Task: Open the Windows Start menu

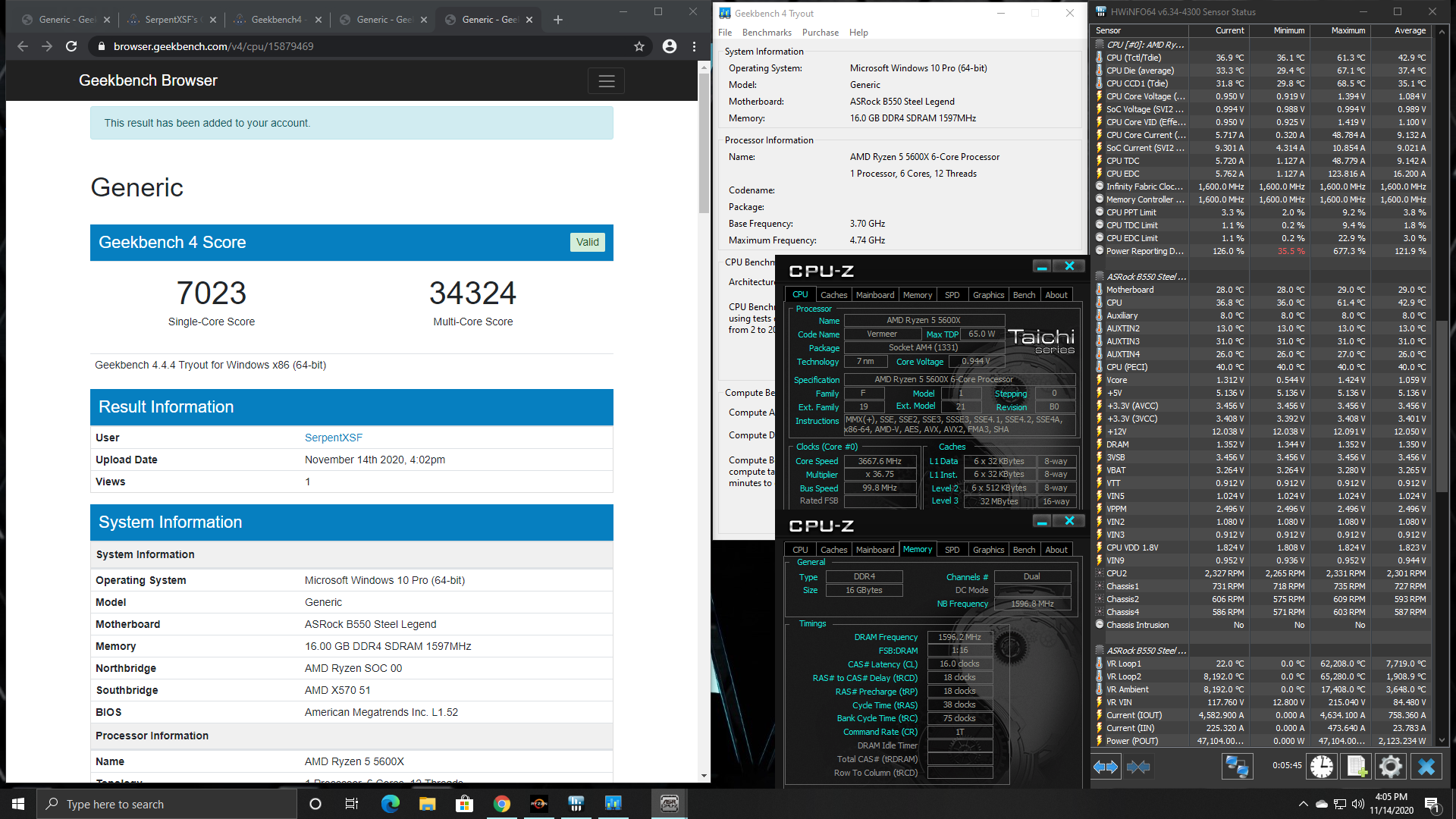Action: click(18, 804)
